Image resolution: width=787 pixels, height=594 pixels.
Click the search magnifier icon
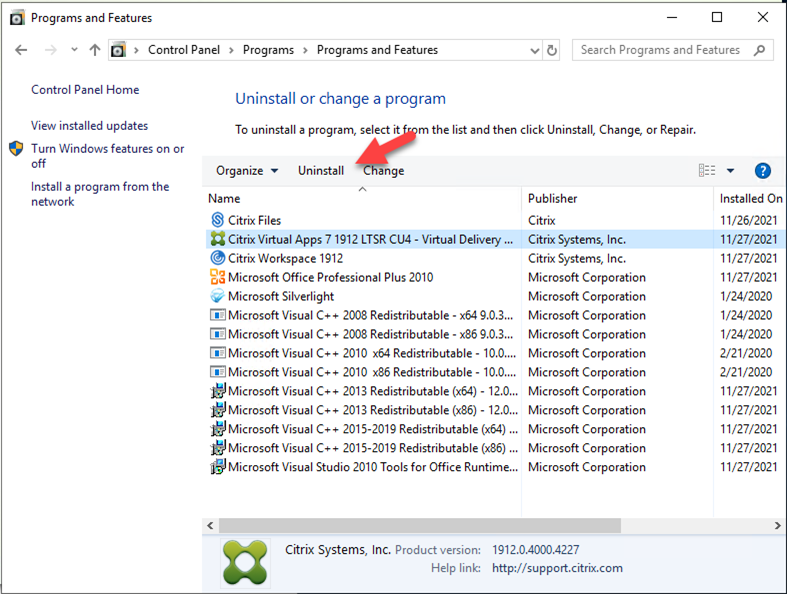[x=759, y=50]
